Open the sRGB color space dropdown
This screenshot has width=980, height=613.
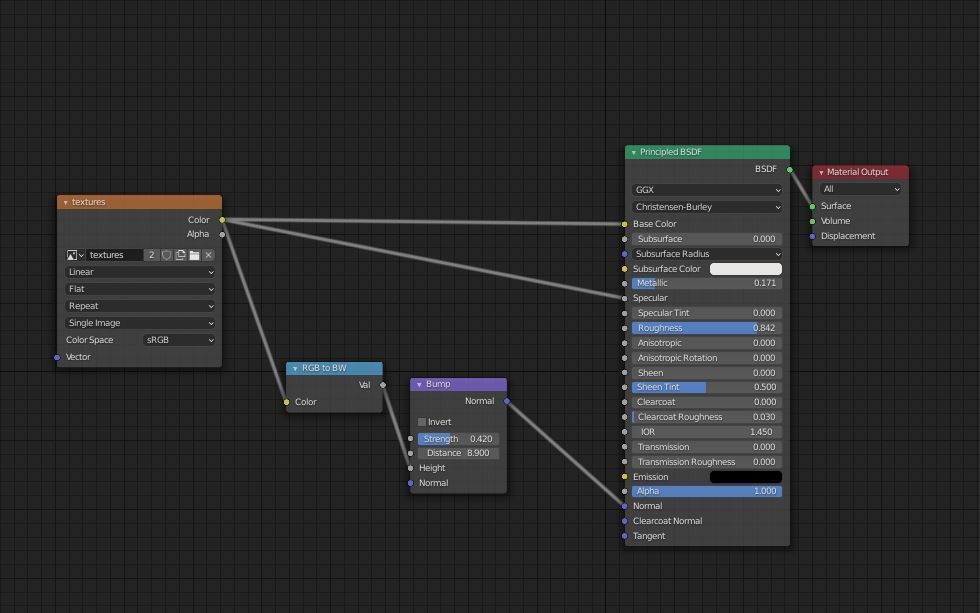(179, 340)
